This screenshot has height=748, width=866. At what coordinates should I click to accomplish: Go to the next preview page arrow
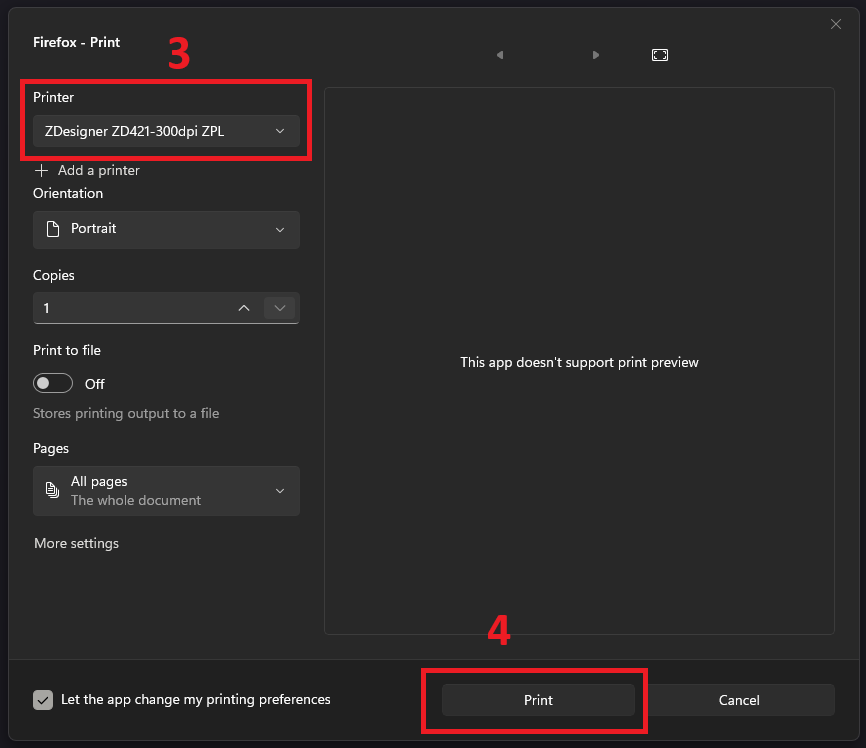click(595, 55)
